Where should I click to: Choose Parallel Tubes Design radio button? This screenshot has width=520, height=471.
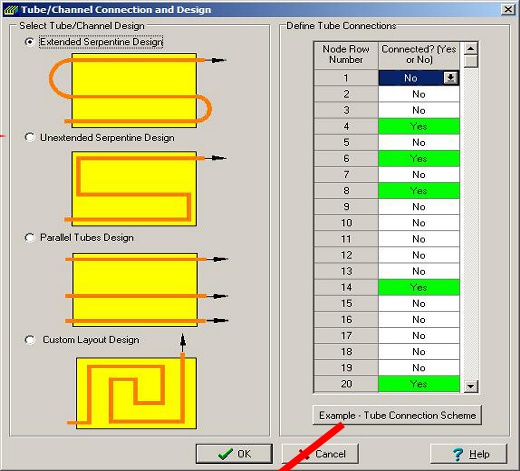click(29, 237)
